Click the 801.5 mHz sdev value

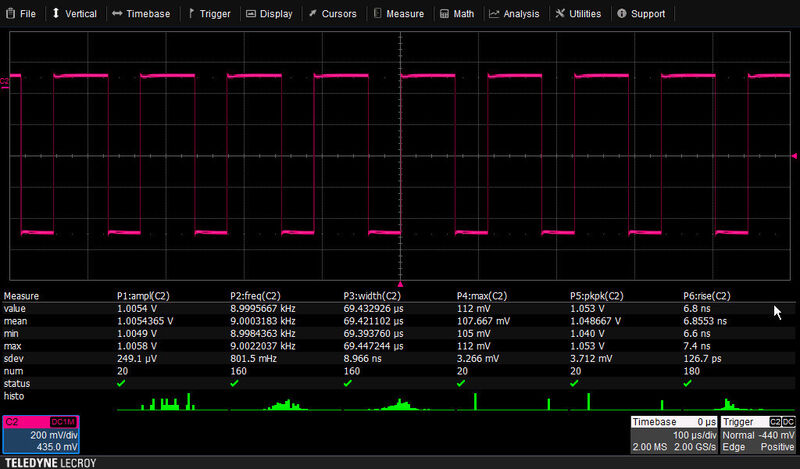click(x=254, y=359)
